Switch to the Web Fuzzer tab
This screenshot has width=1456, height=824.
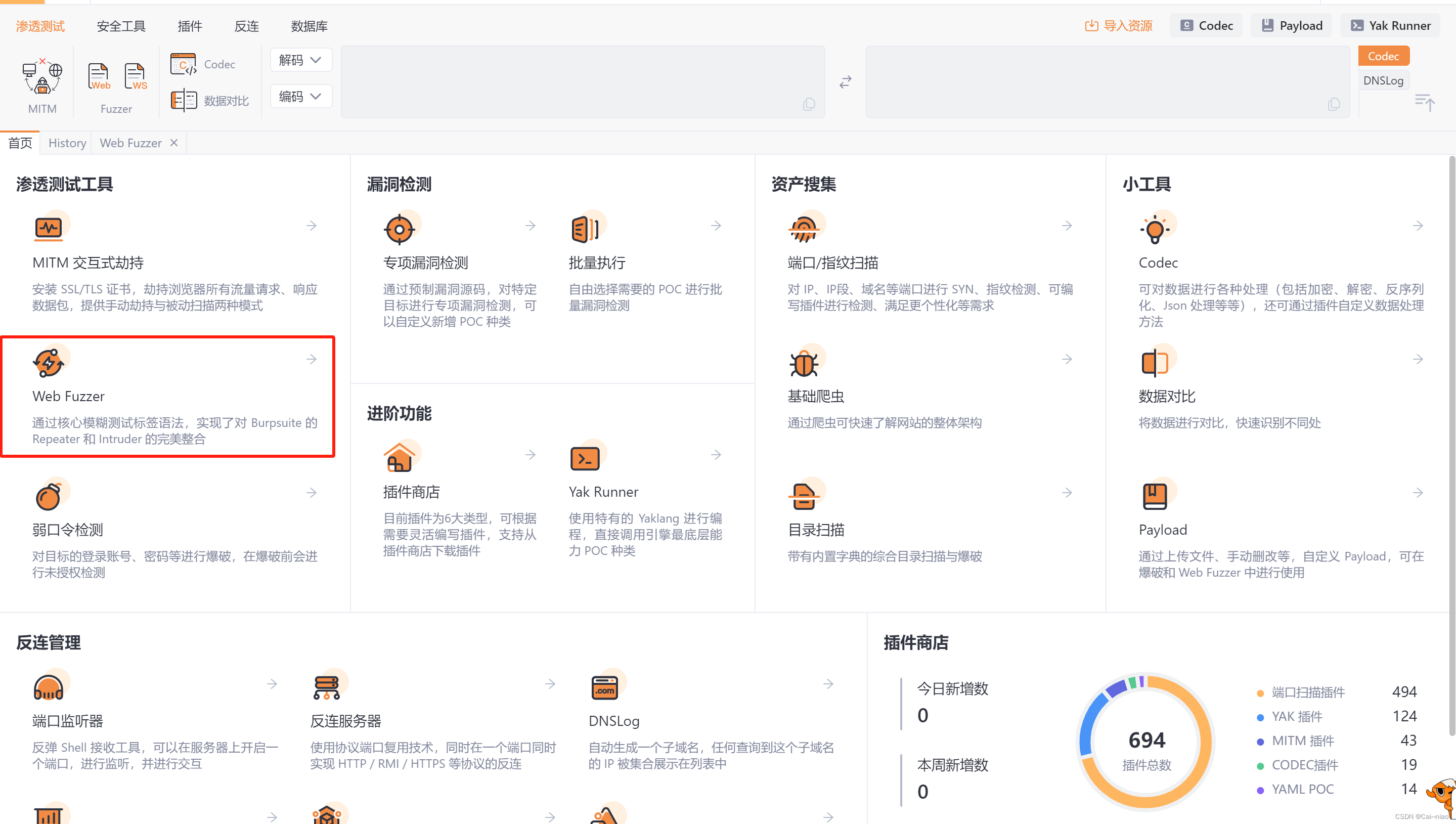(x=129, y=142)
